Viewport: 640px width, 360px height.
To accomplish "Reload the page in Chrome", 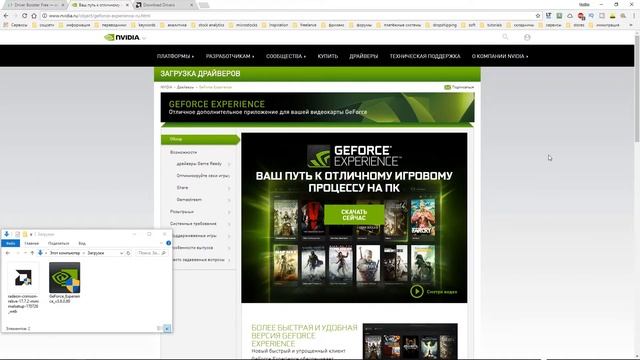I will [x=24, y=16].
